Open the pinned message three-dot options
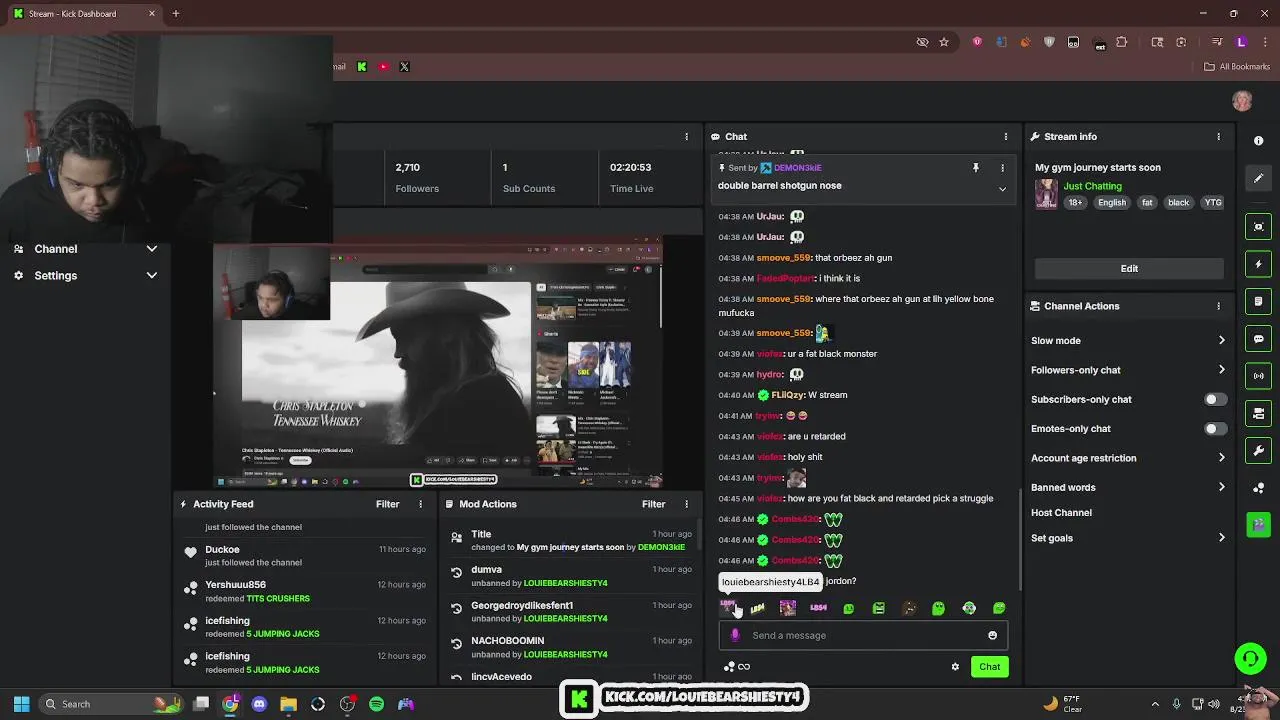This screenshot has width=1280, height=720. tap(1002, 168)
